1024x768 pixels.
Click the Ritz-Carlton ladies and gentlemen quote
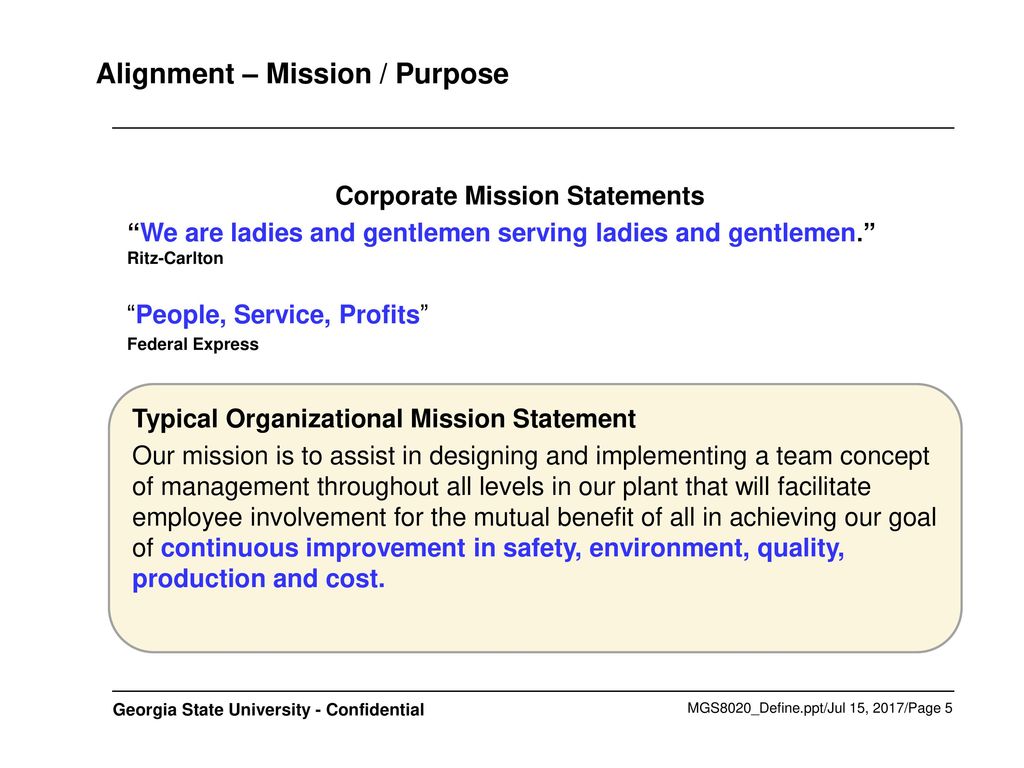tap(501, 233)
